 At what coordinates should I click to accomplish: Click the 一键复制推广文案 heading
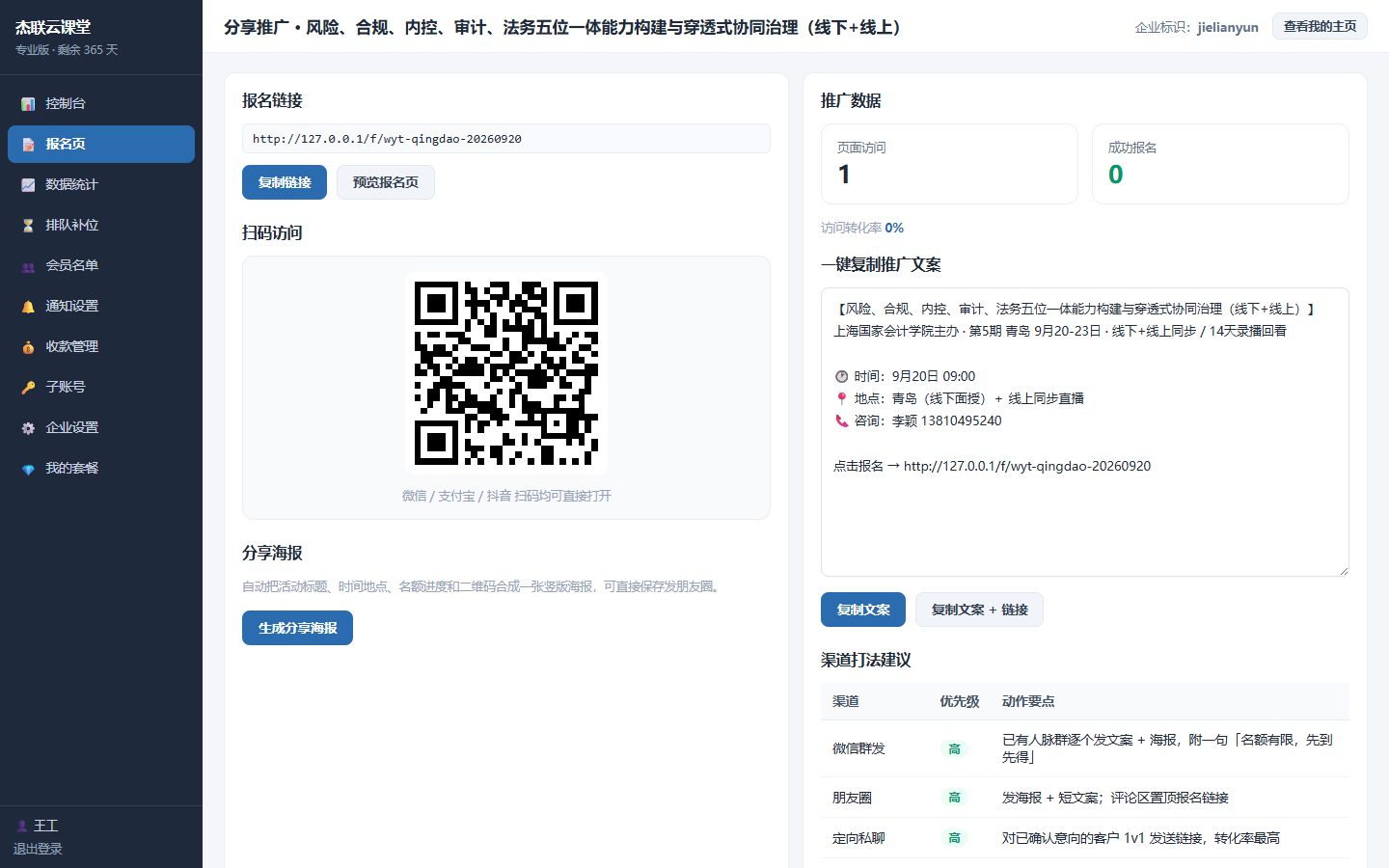point(881,264)
